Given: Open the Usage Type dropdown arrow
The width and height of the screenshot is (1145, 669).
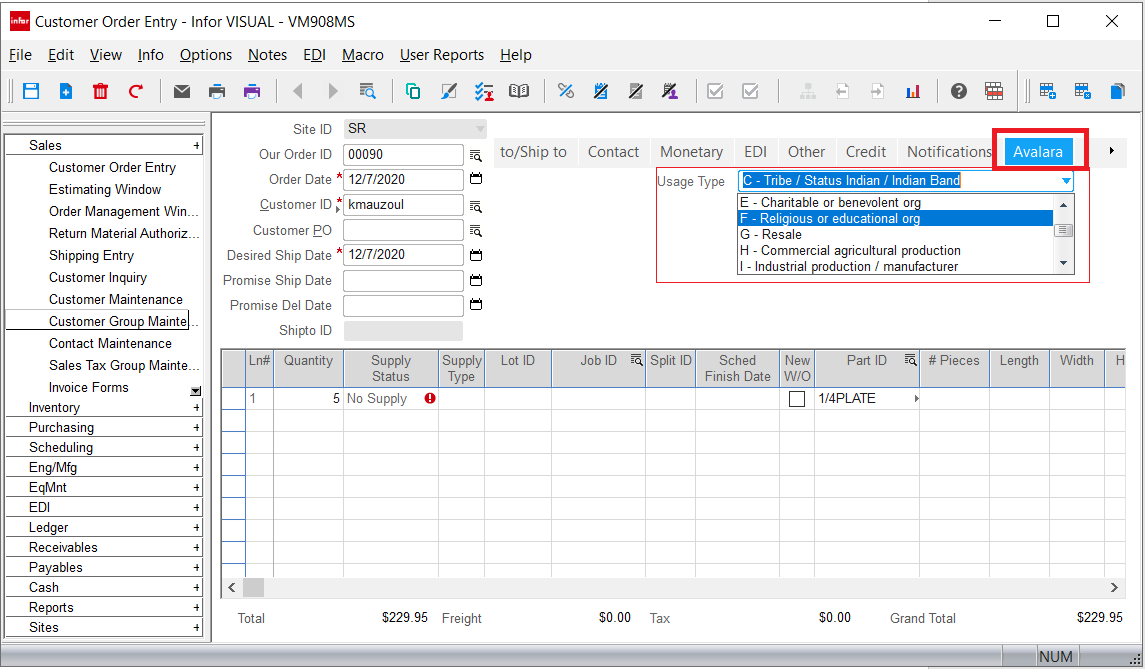Looking at the screenshot, I should 1066,180.
